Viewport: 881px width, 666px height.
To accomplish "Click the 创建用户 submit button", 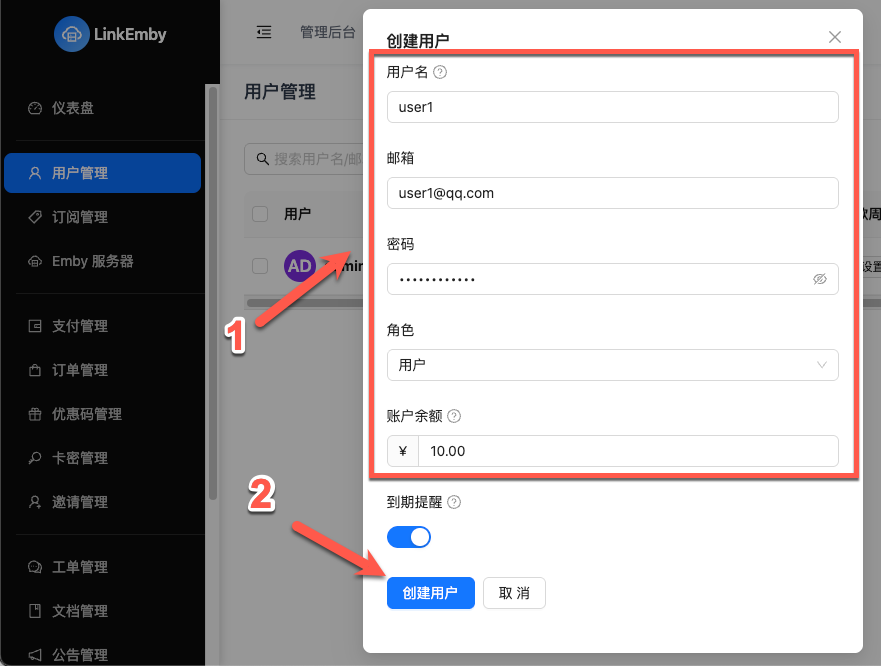I will point(431,593).
